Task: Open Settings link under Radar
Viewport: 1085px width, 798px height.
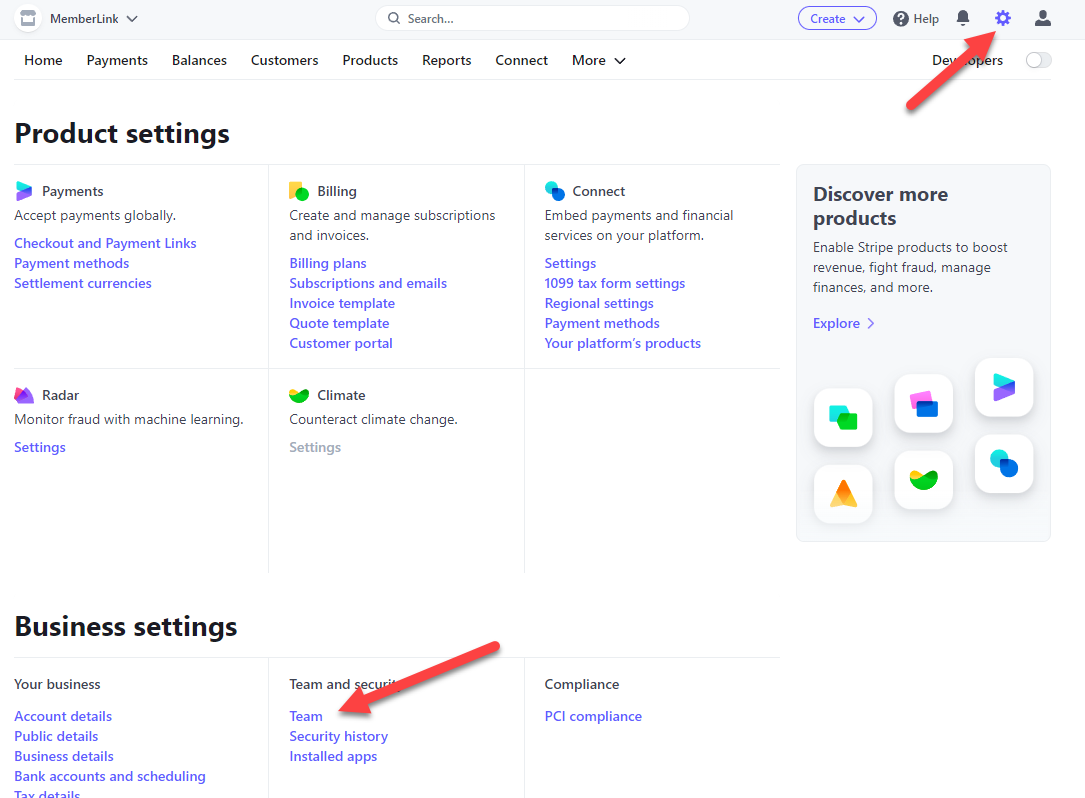Action: point(39,447)
